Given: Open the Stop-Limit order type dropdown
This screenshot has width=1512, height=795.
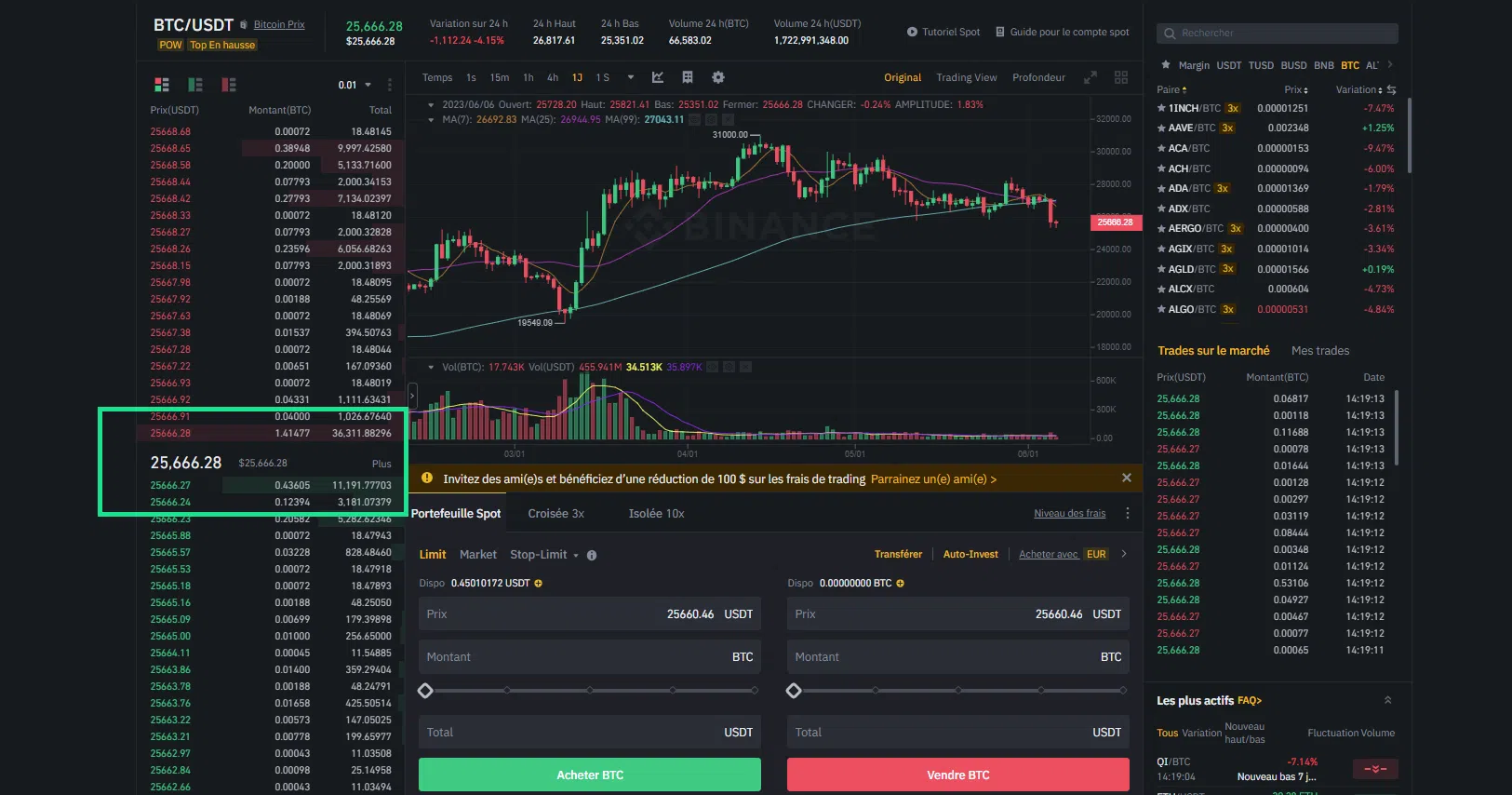Looking at the screenshot, I should 544,555.
